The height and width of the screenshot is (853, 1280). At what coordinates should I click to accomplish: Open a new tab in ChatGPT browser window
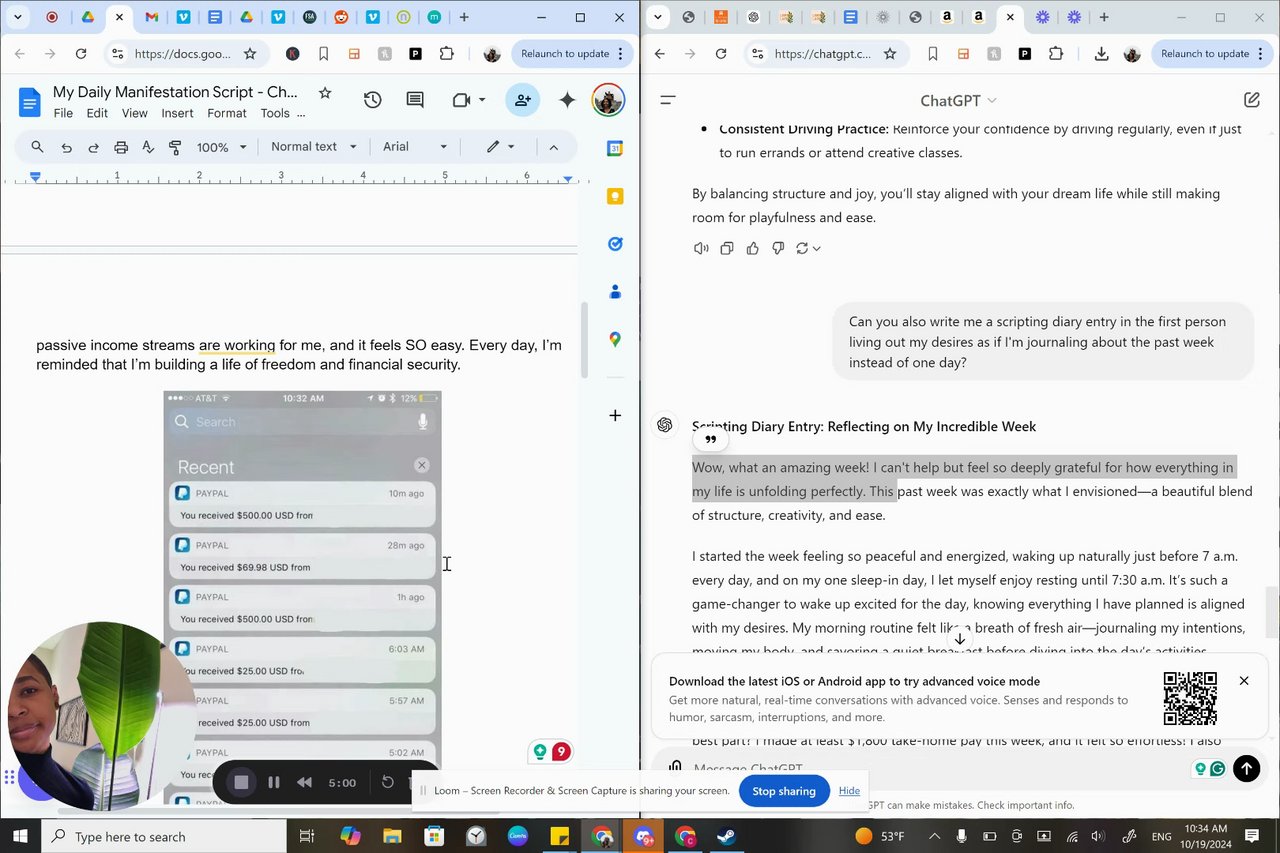1104,17
